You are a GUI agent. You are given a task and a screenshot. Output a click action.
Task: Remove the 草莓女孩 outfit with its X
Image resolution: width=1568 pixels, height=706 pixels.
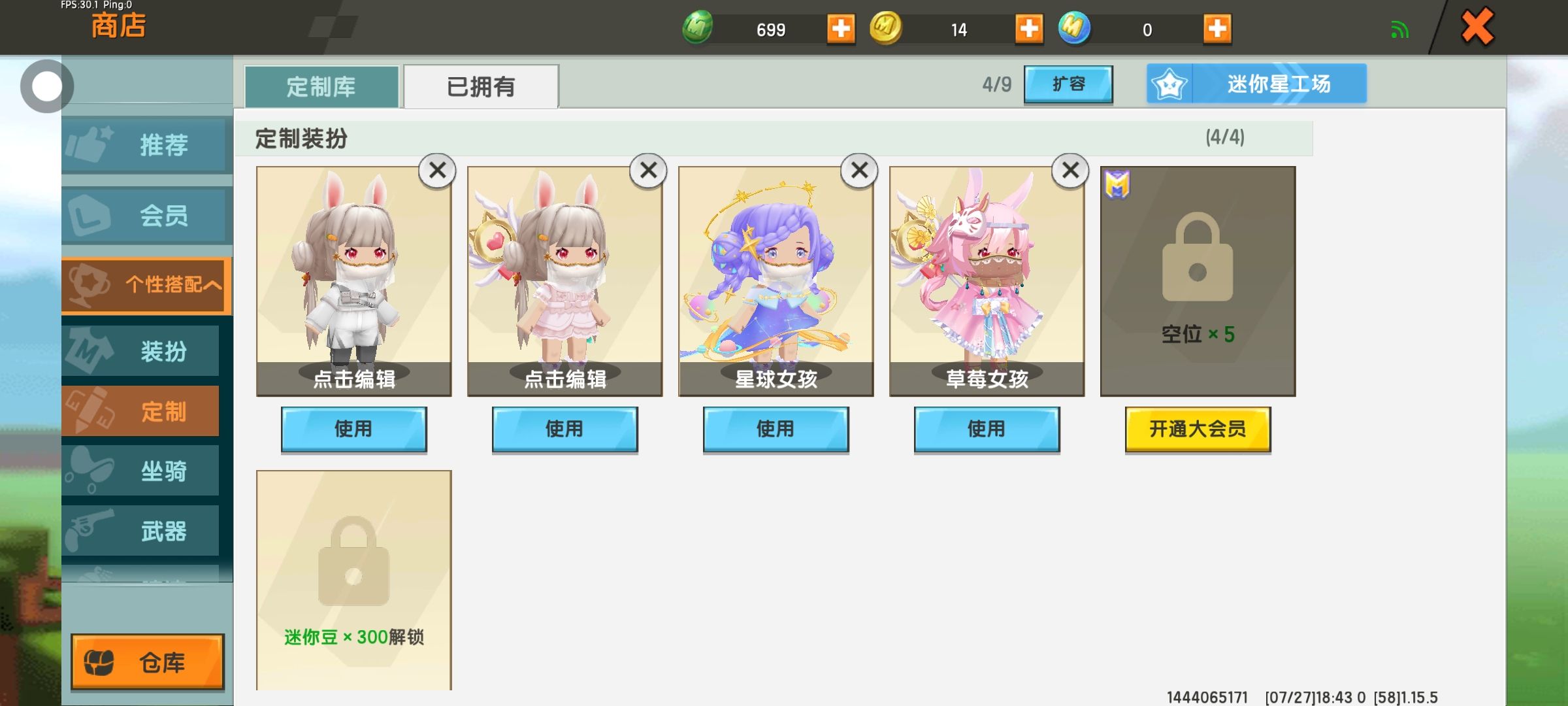[1070, 171]
